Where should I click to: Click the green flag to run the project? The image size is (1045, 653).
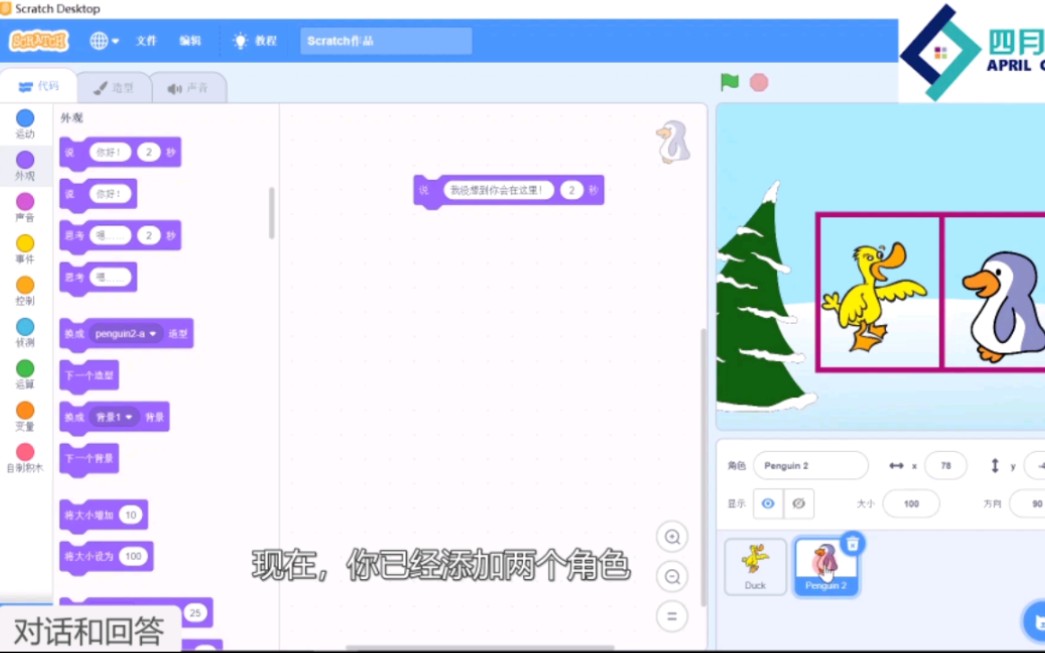(728, 84)
